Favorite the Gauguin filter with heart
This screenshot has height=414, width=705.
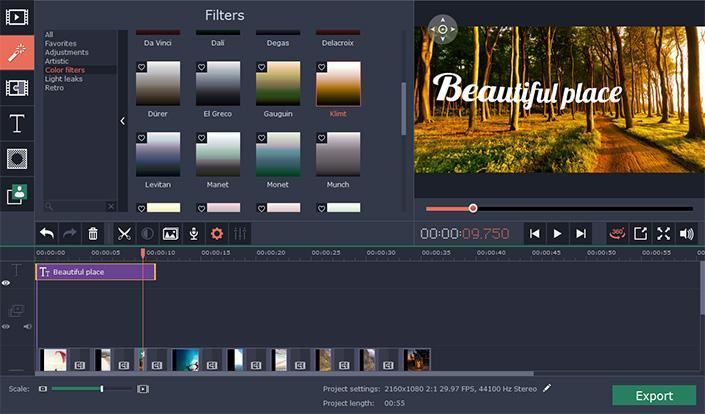(263, 68)
